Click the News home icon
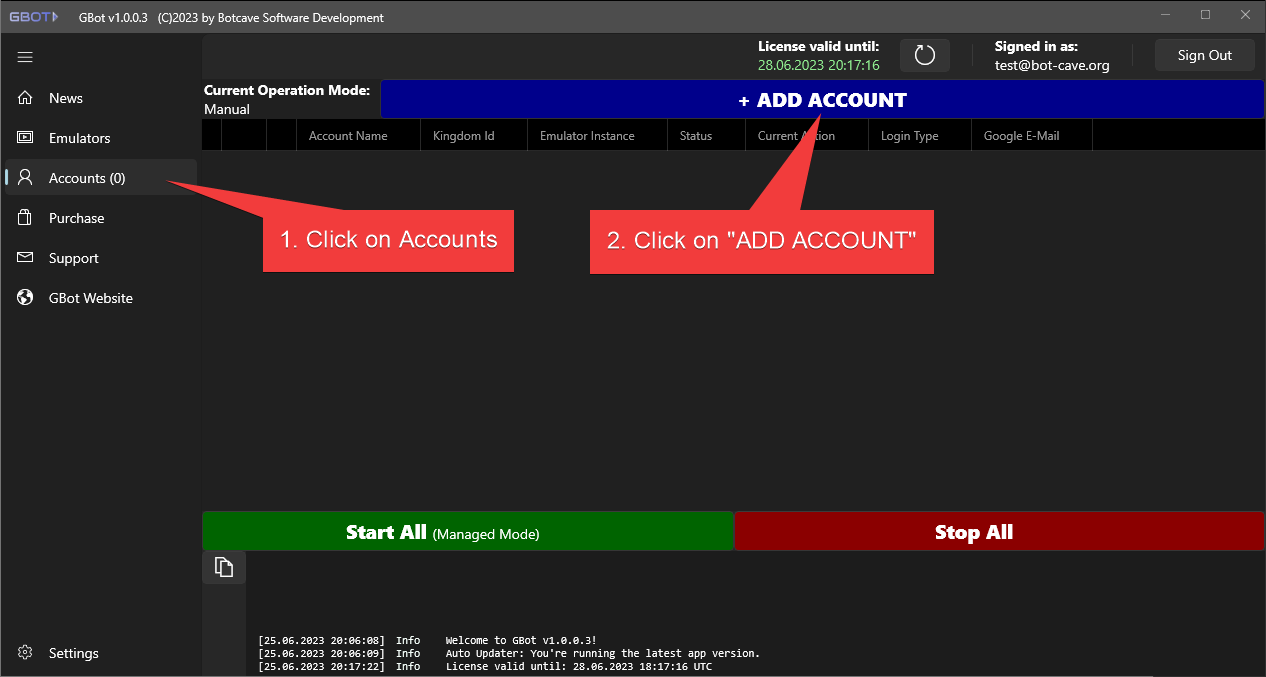 point(24,97)
